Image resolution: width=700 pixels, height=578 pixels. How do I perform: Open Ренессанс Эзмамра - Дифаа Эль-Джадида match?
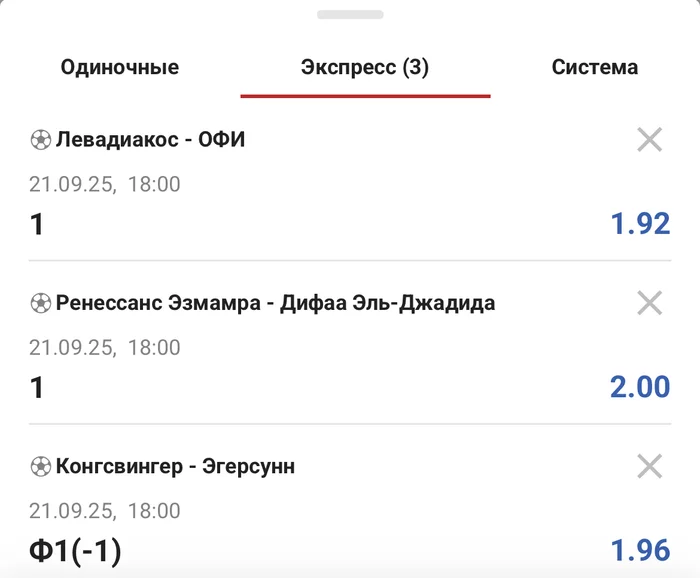pos(275,303)
